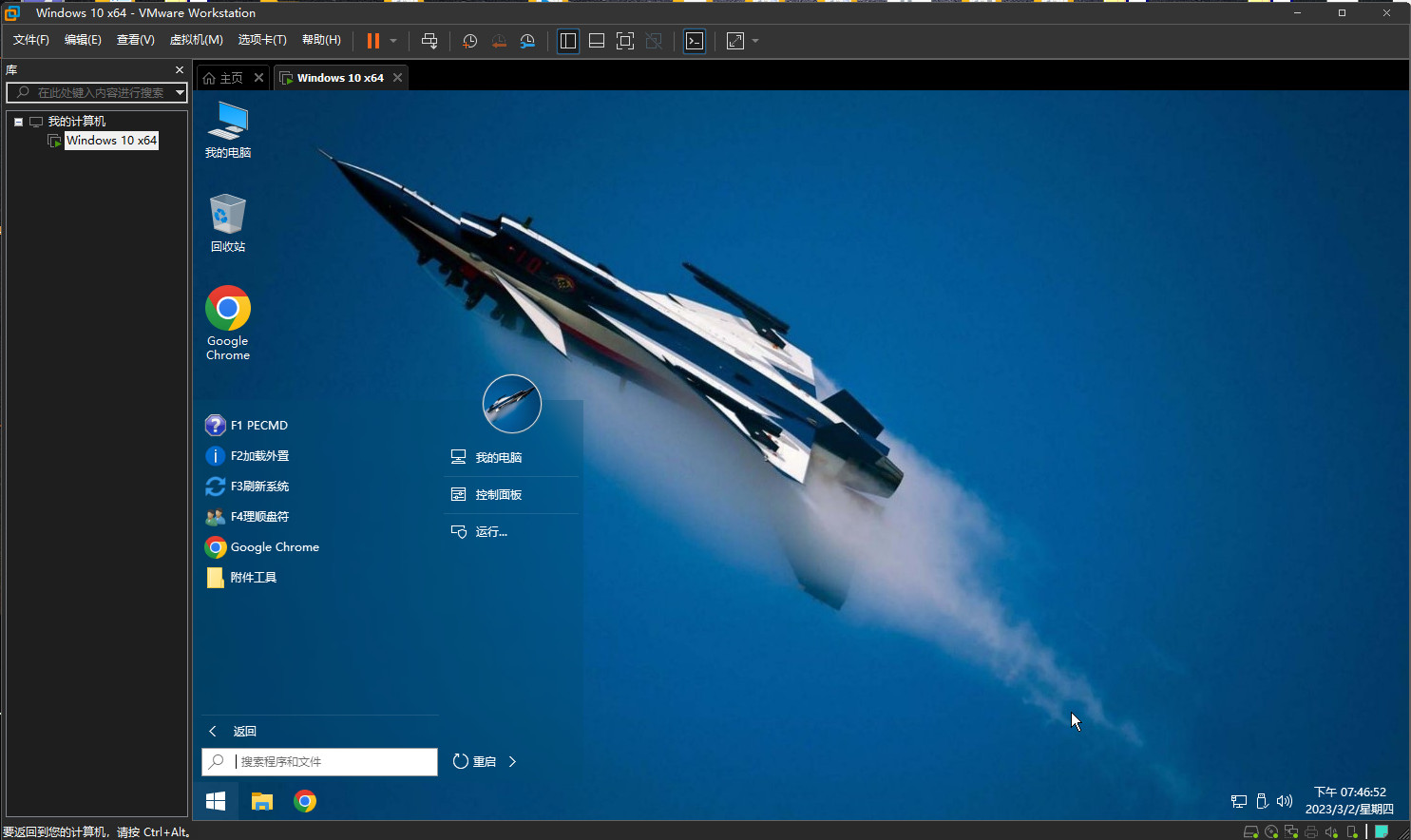
Task: Open the 帮助(H) menu
Action: point(321,40)
